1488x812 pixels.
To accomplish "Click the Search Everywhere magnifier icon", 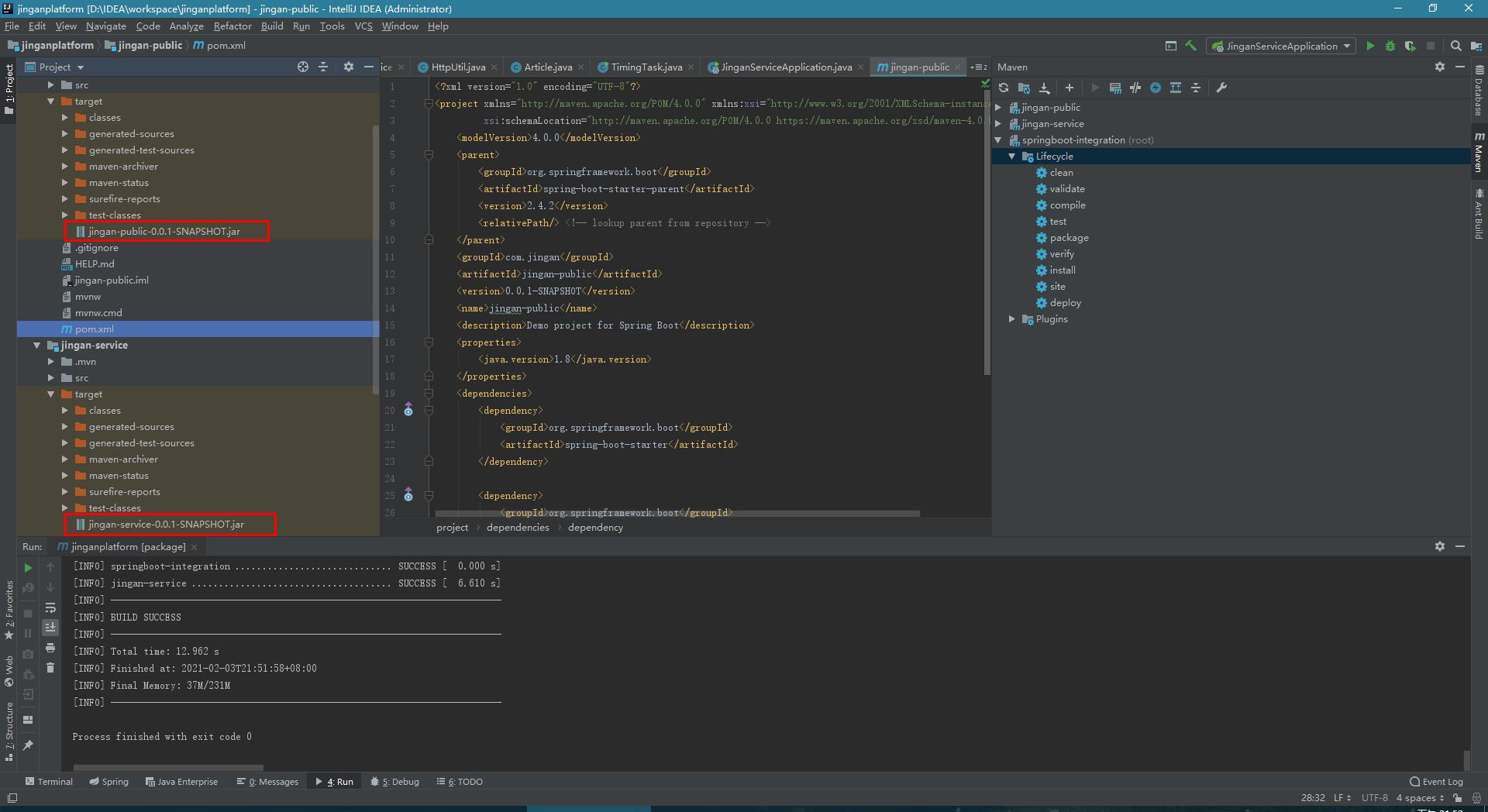I will [1456, 46].
